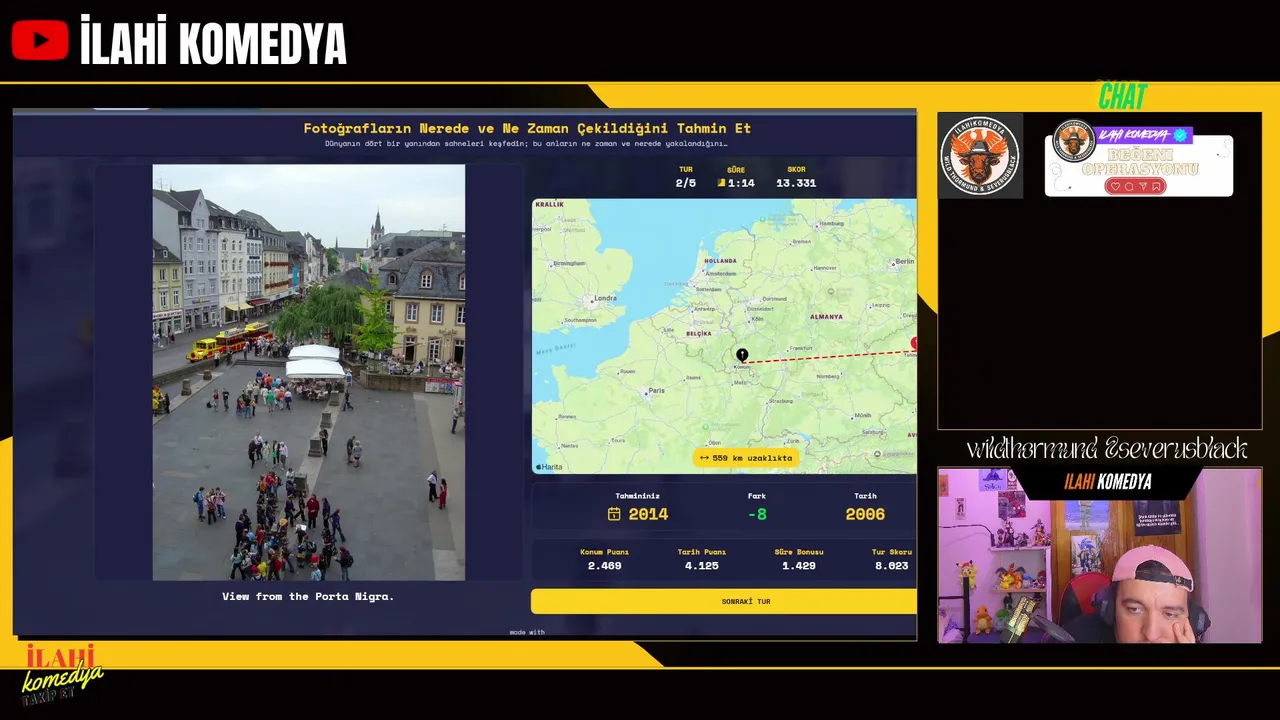
Task: Click the red actual-location marker on map
Action: pyautogui.click(x=913, y=343)
